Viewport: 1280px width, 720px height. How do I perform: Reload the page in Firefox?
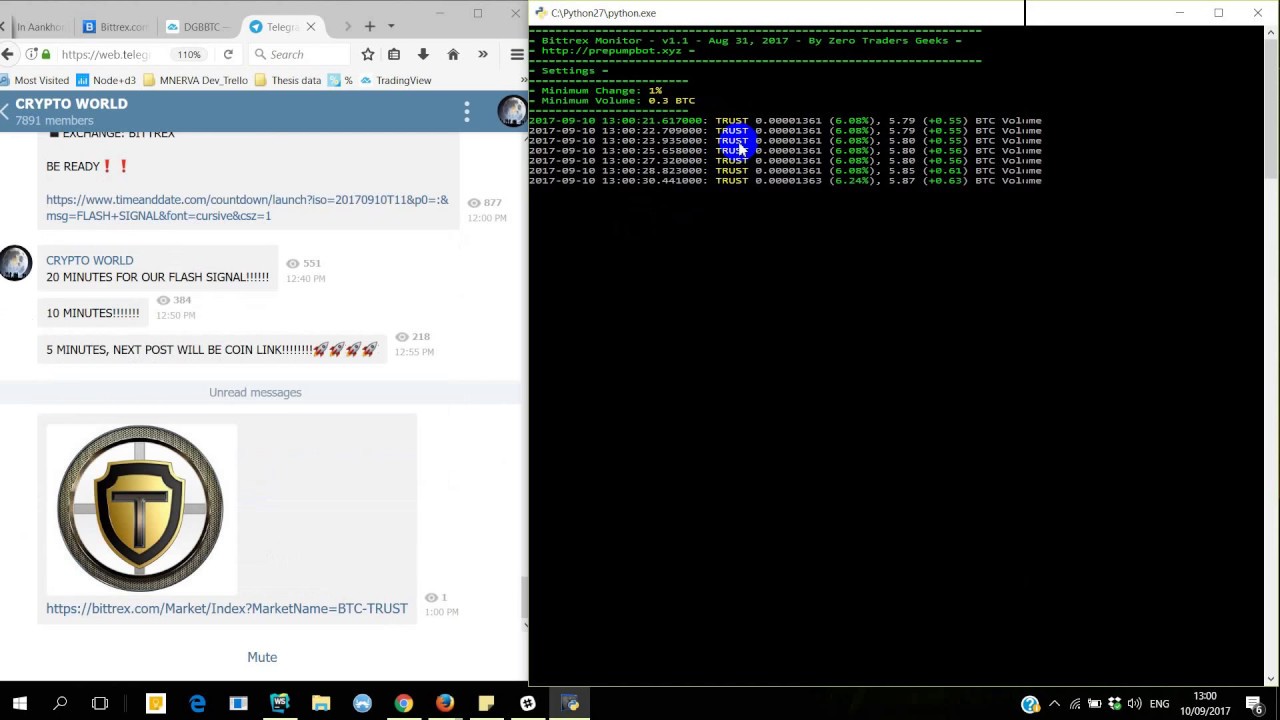point(228,54)
